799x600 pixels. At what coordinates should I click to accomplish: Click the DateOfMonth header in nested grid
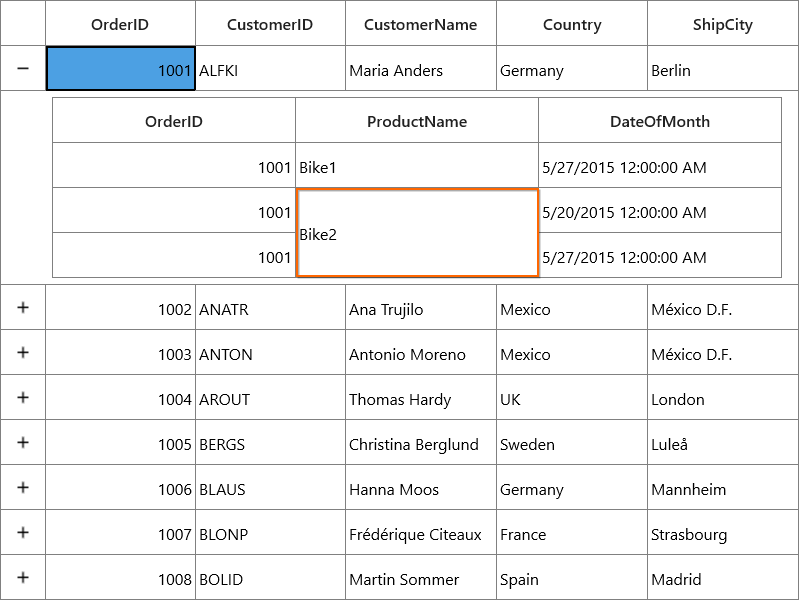click(x=660, y=121)
